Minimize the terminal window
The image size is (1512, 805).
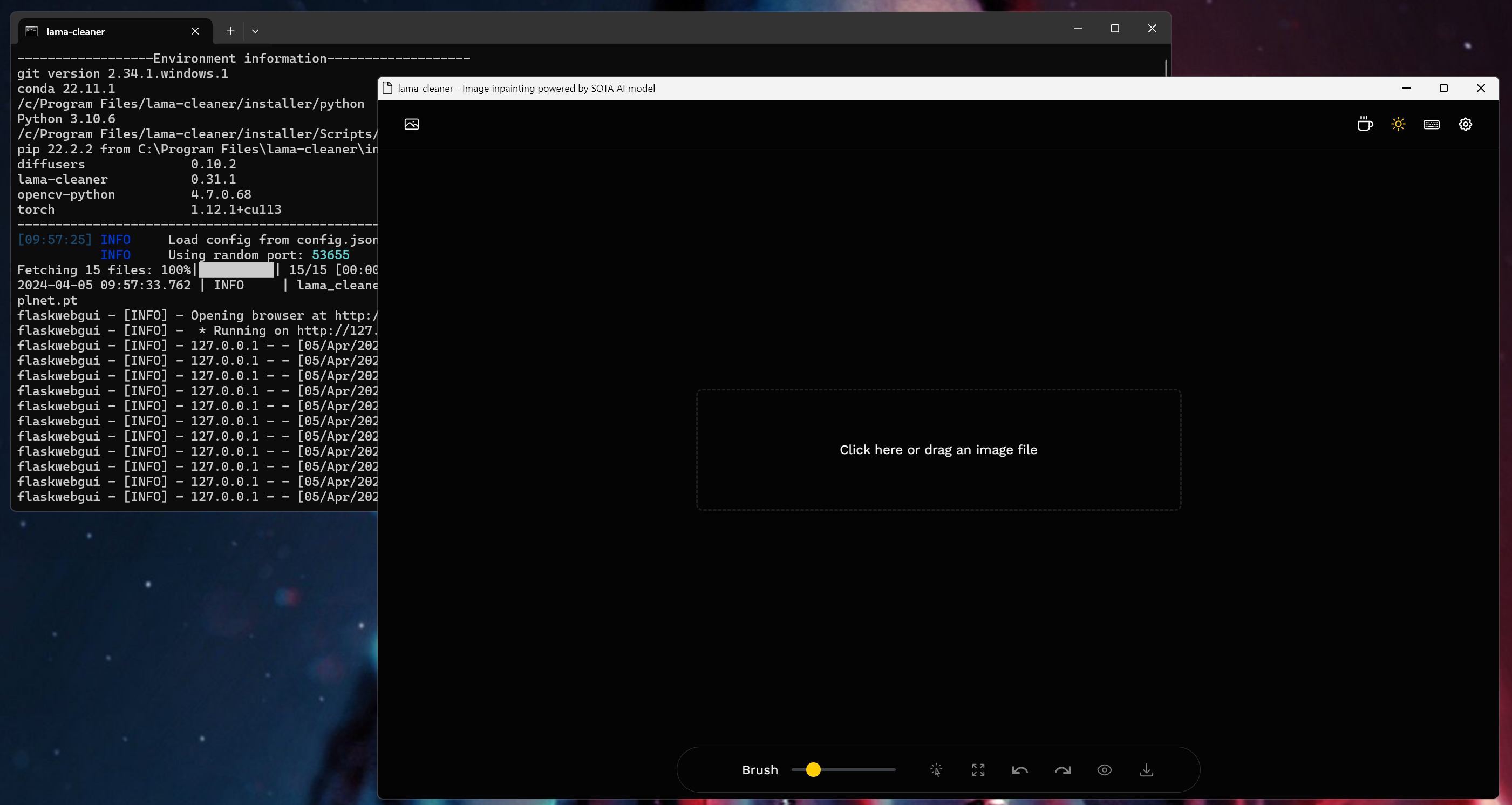coord(1078,28)
